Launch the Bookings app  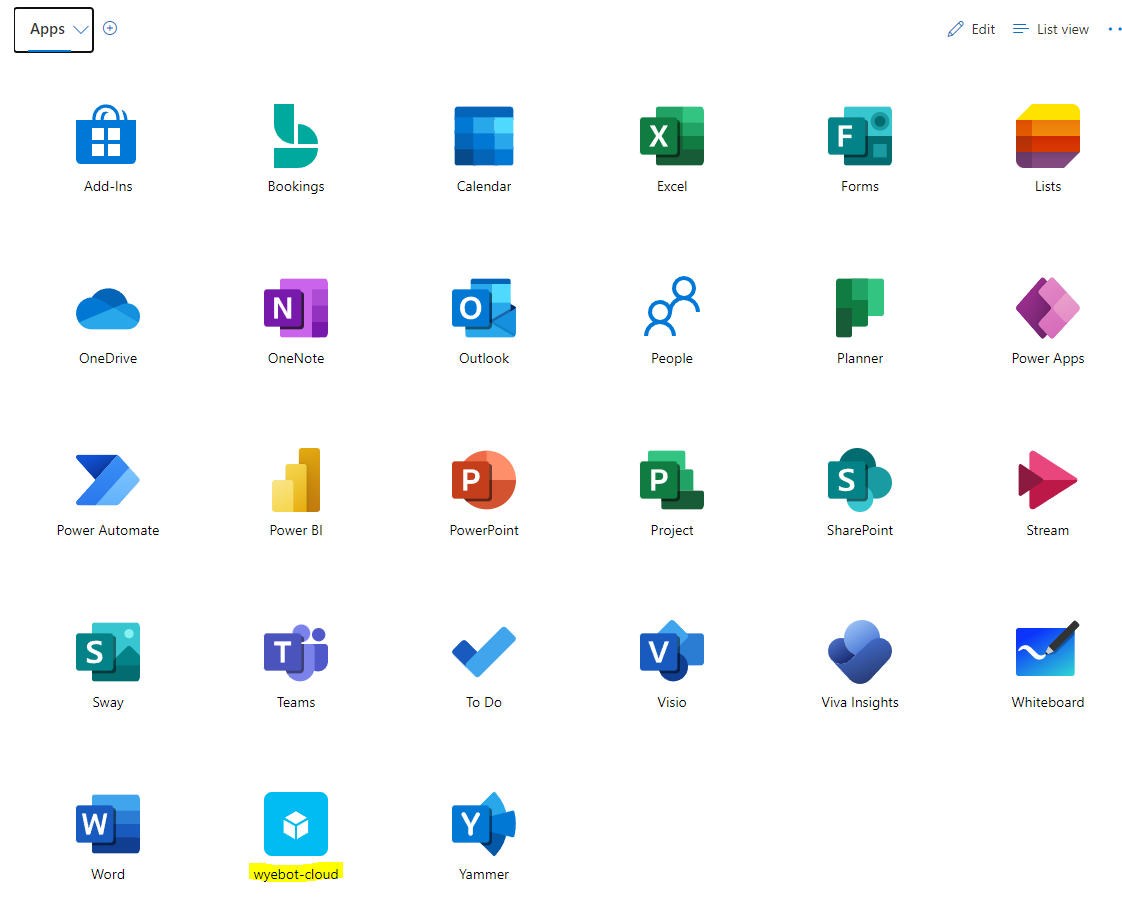click(296, 136)
